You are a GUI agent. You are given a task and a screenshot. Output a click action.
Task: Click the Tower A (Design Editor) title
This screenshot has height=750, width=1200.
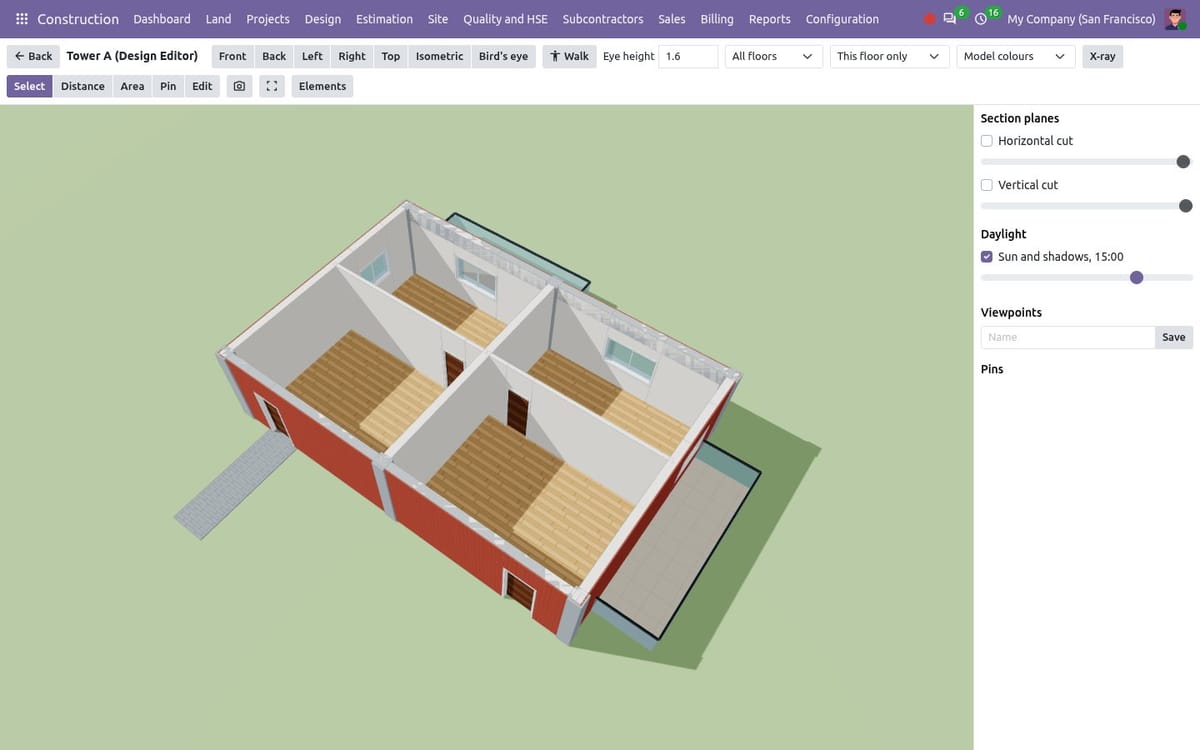click(x=132, y=56)
